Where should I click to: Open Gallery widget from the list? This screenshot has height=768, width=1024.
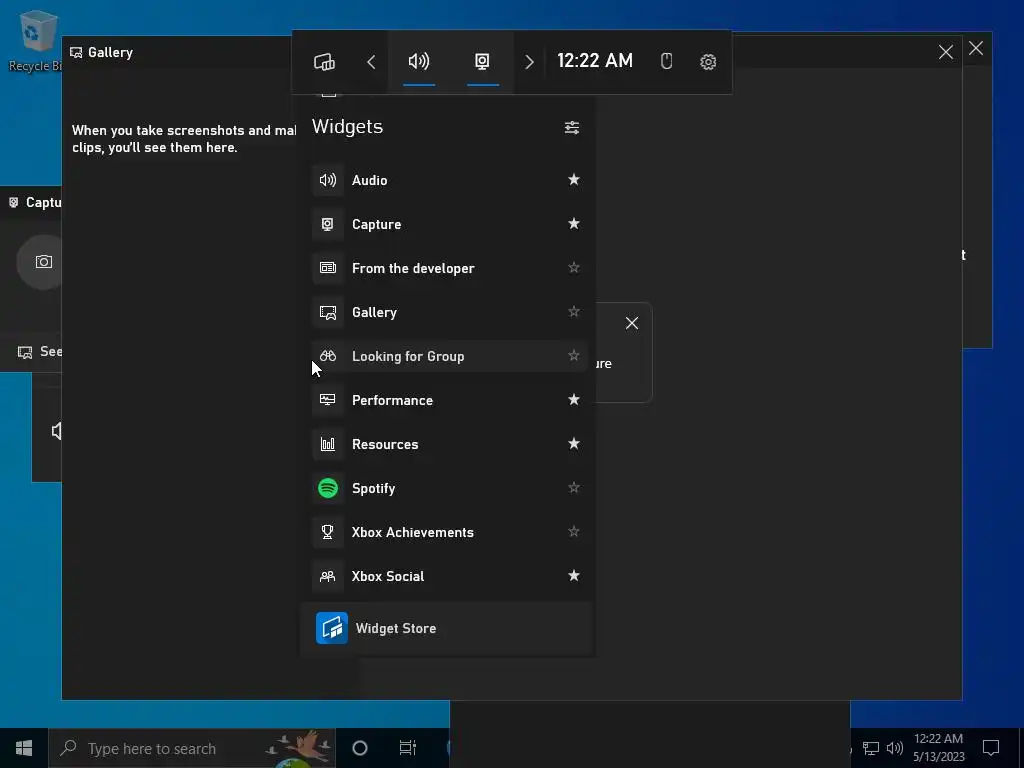pos(449,312)
